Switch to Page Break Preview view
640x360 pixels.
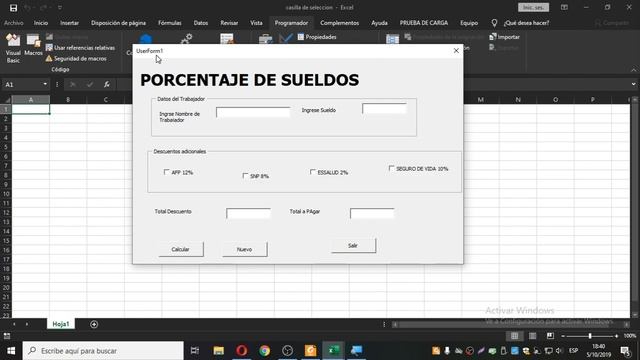(550, 336)
